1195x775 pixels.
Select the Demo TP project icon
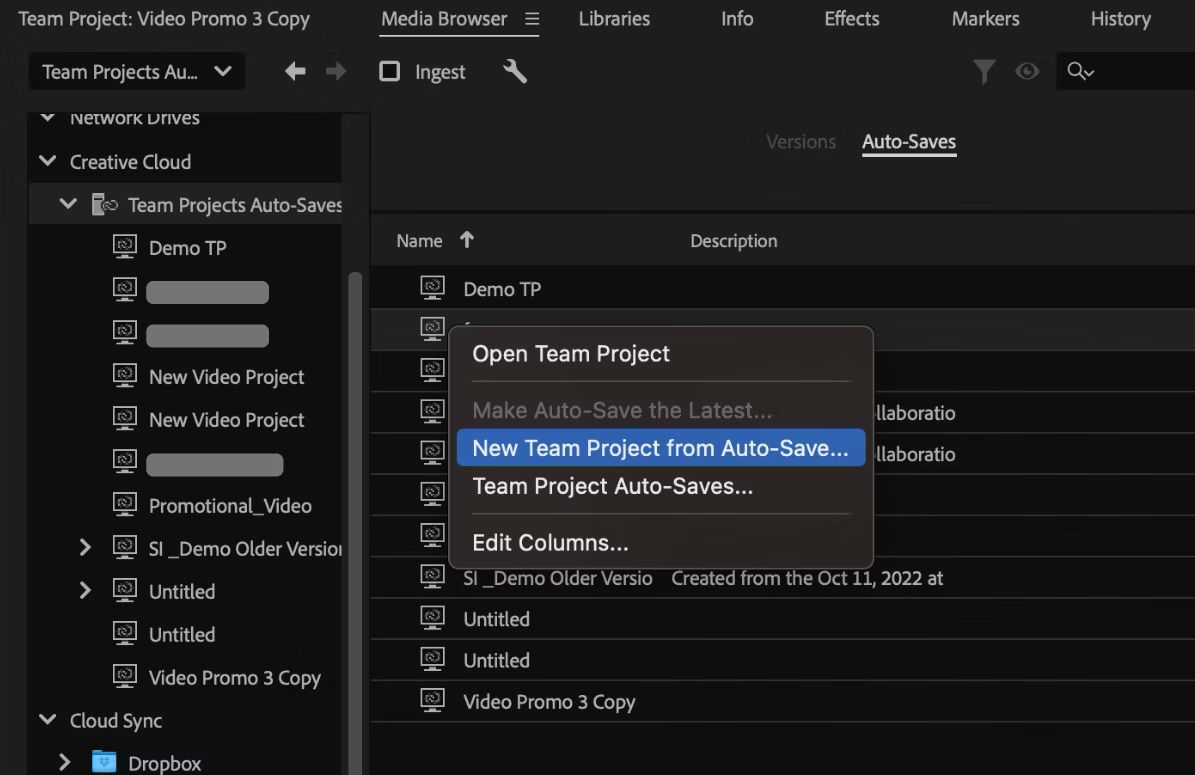(x=125, y=247)
